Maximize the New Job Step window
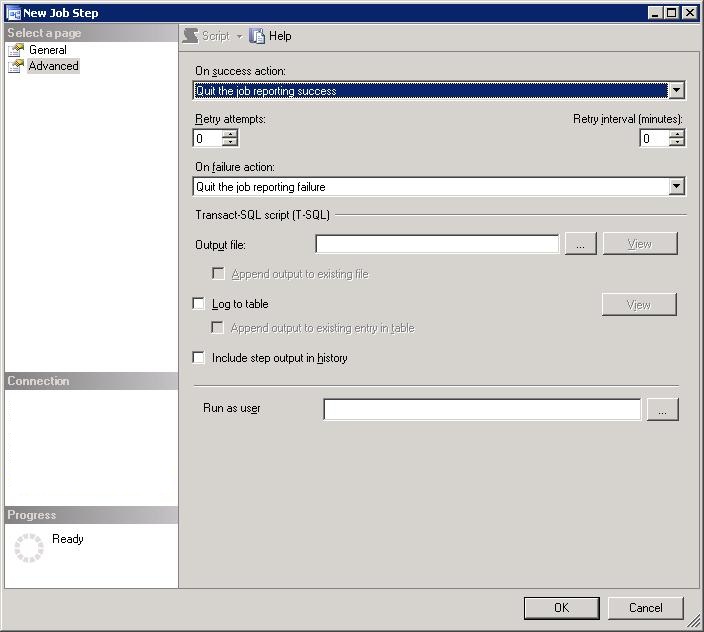 [x=672, y=13]
